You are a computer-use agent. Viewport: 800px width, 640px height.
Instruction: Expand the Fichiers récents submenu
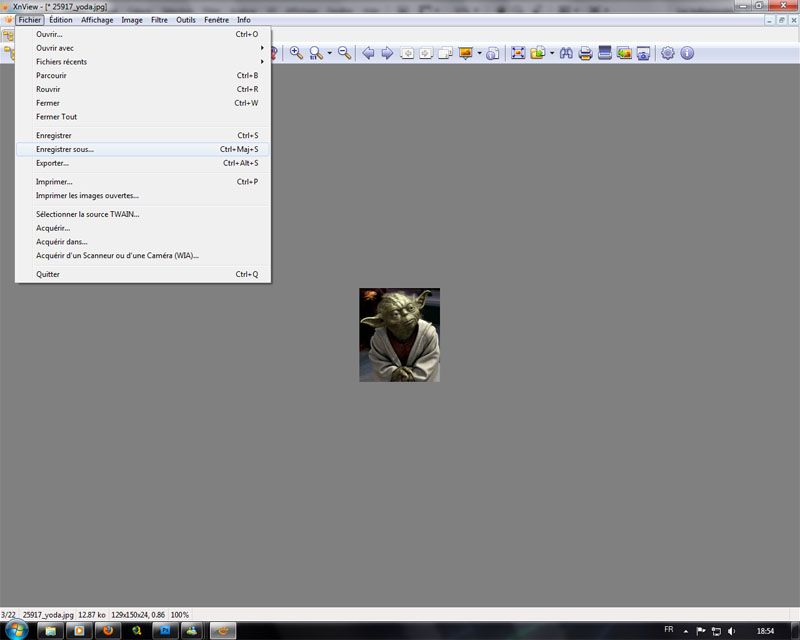pos(143,62)
